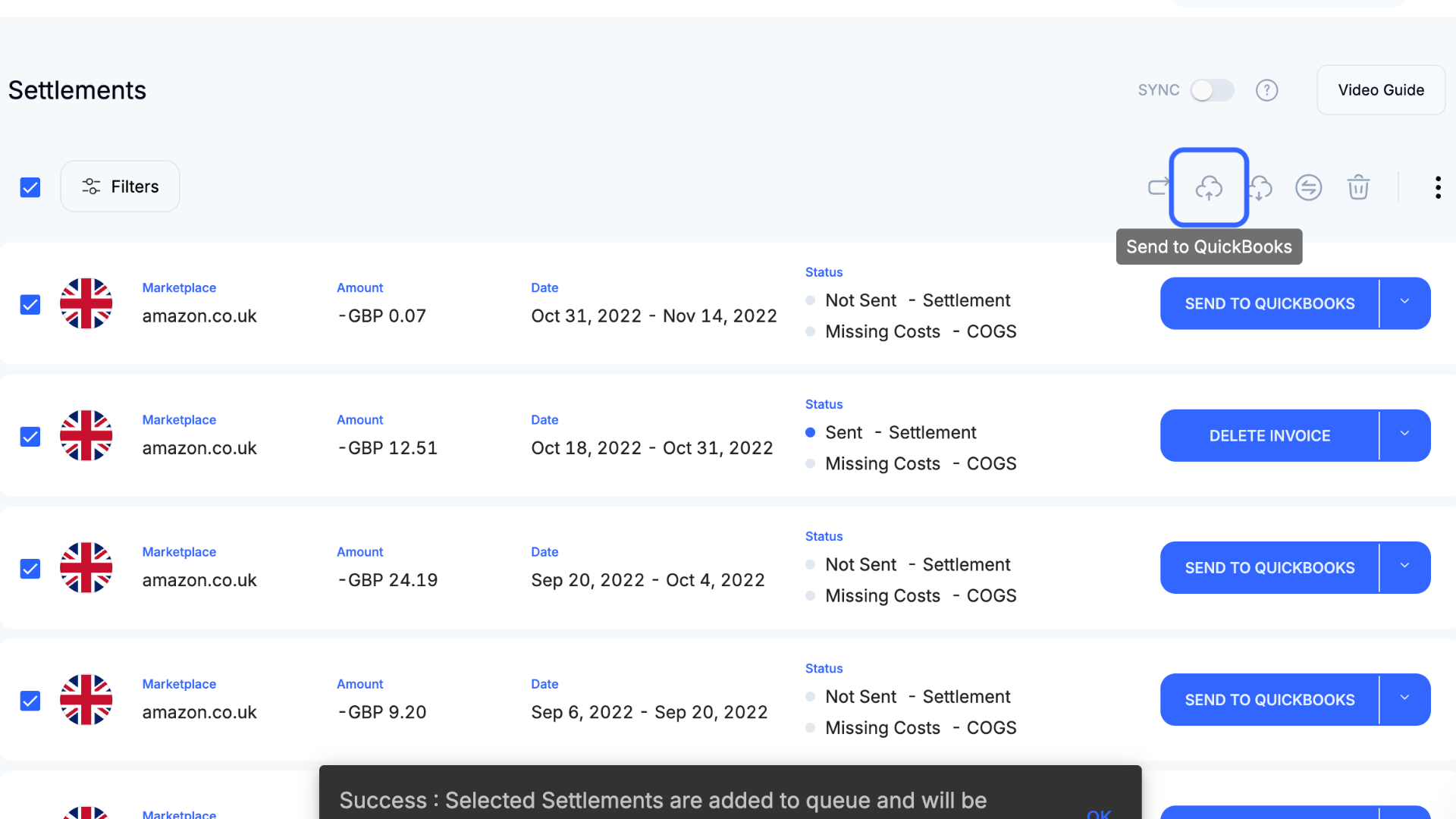Click UK flag of -GBP 9.20 settlement
1456x819 pixels.
click(86, 699)
